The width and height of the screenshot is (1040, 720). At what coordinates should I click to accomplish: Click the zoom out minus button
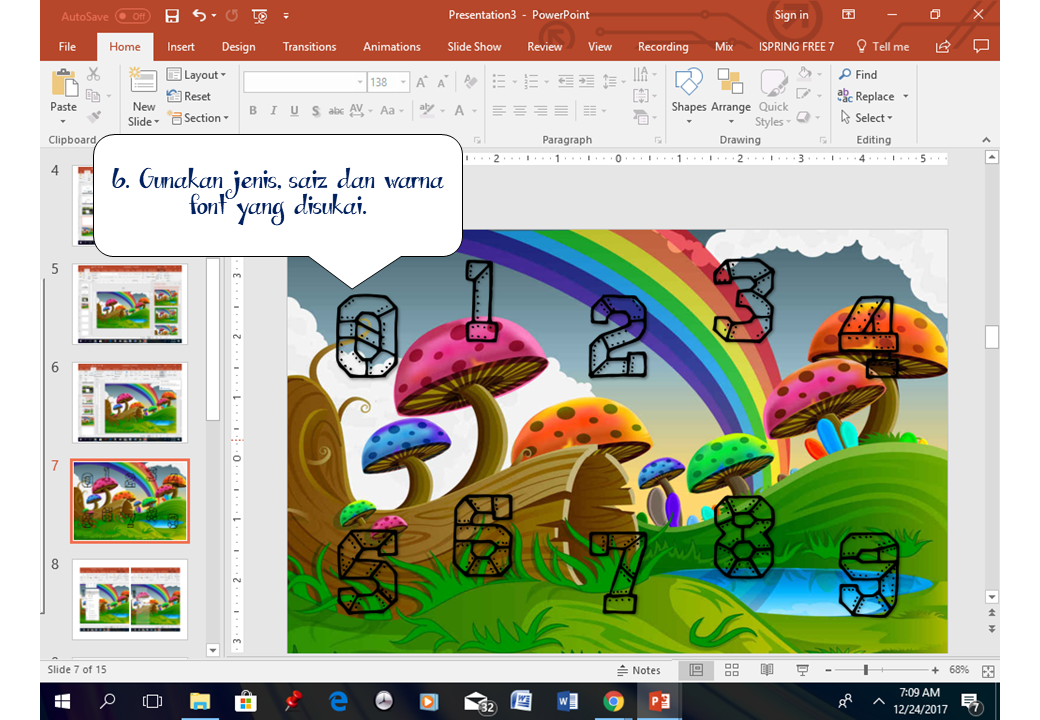828,670
